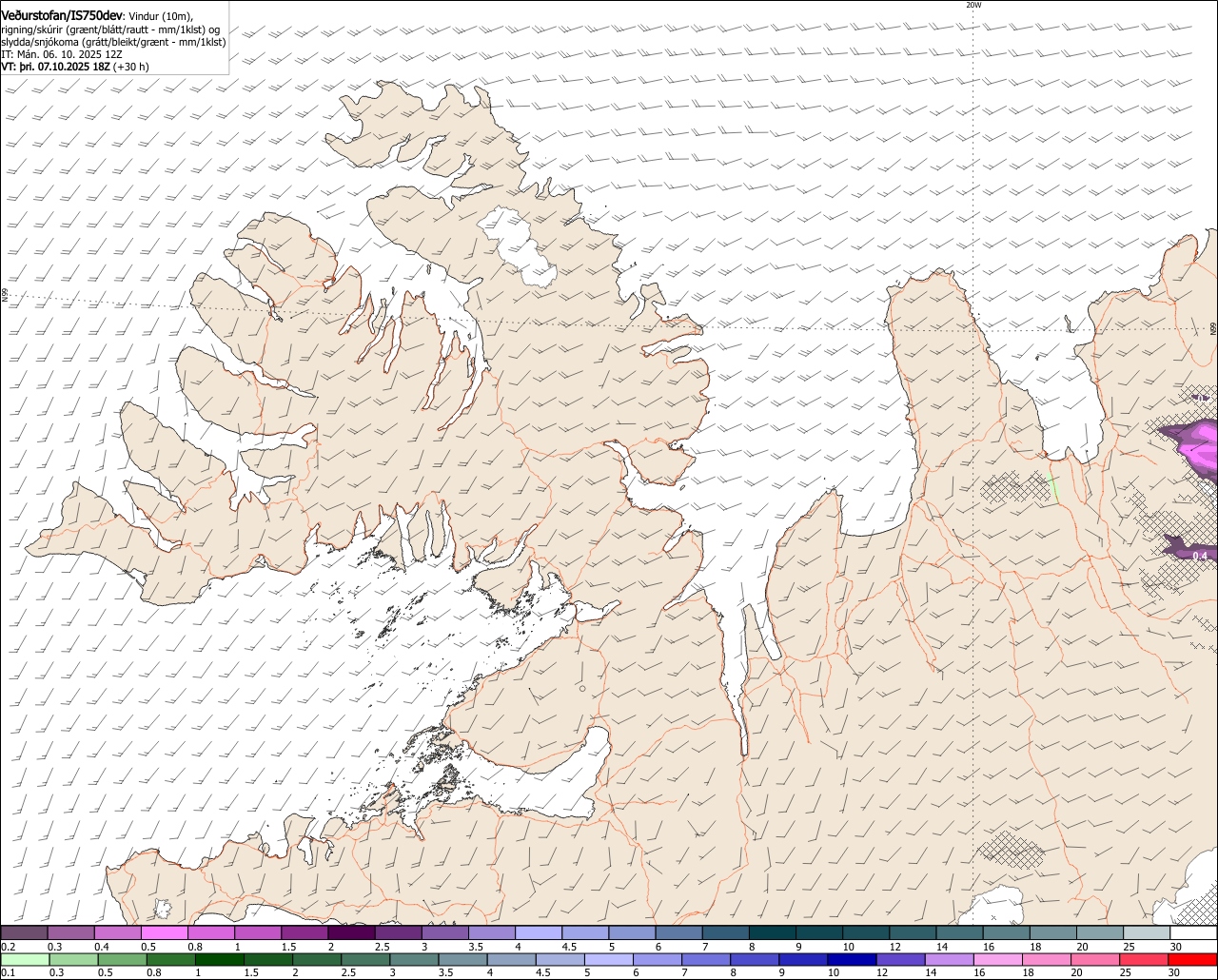Pick the deep navy blue swatch labeled 10
Viewport: 1218px width, 980px height.
[851, 959]
